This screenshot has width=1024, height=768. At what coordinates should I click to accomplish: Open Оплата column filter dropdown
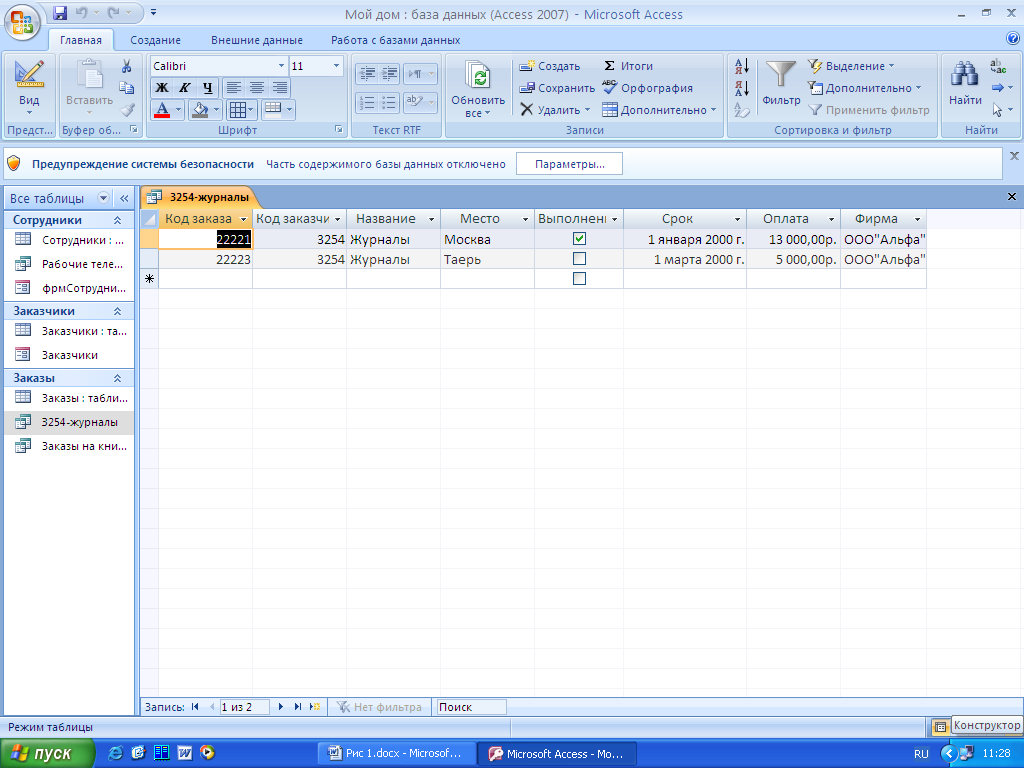[831, 219]
